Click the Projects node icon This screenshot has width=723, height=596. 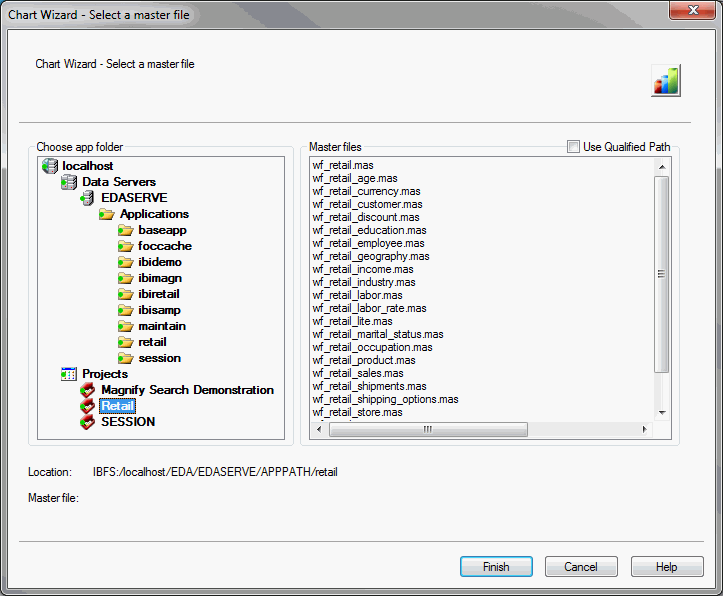[x=69, y=374]
